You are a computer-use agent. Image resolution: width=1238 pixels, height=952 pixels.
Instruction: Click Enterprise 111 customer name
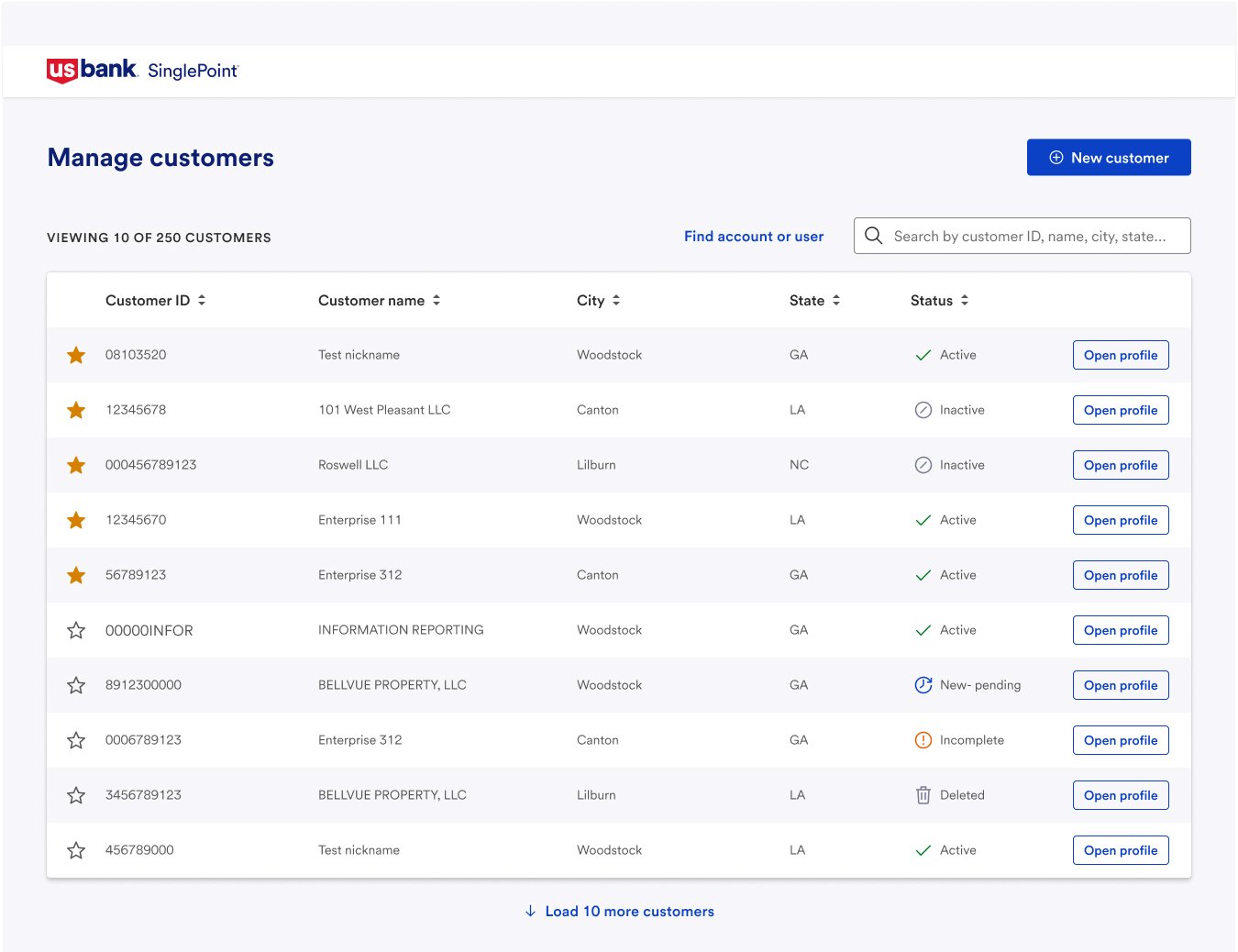[359, 520]
